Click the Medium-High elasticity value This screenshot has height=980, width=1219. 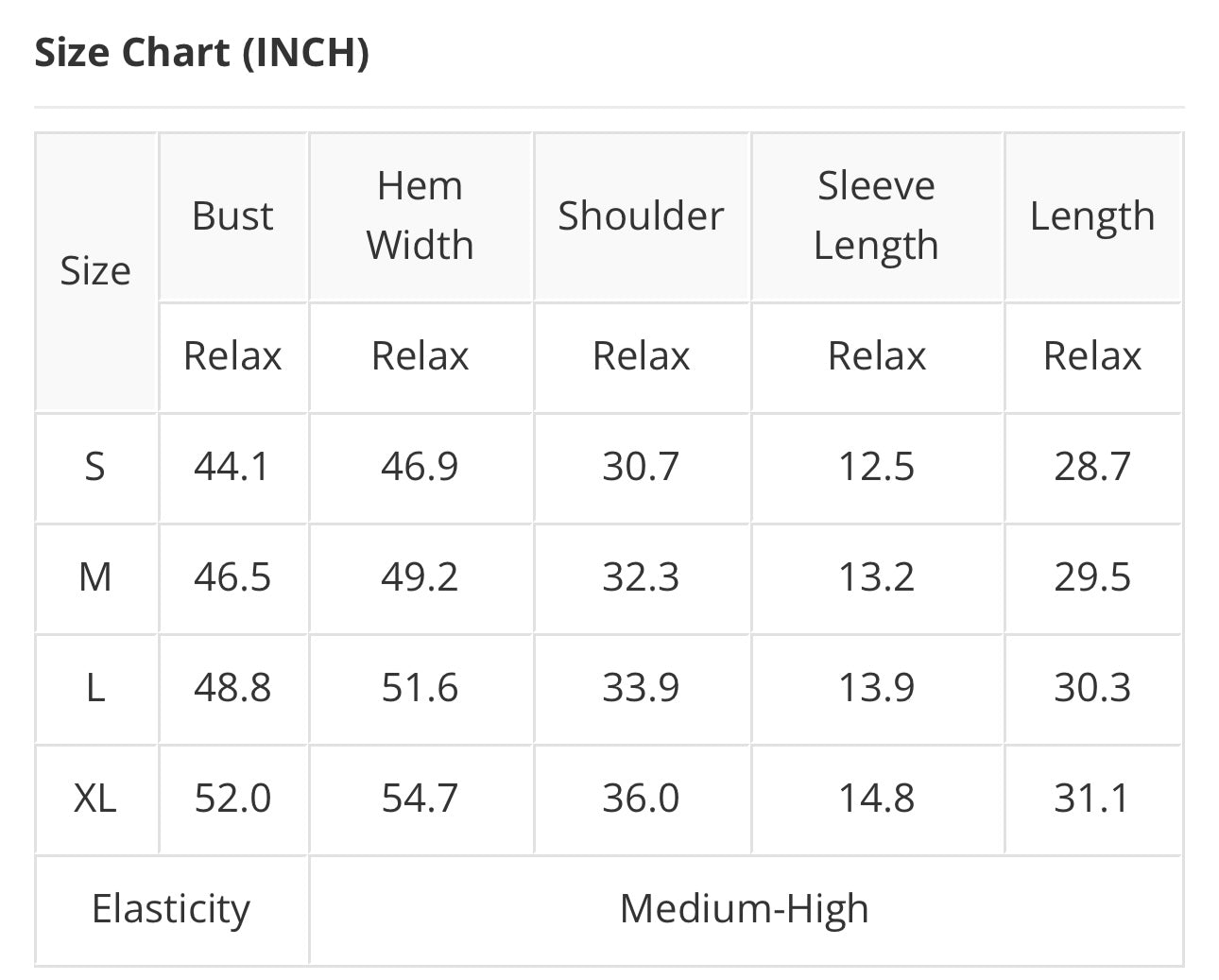[745, 909]
